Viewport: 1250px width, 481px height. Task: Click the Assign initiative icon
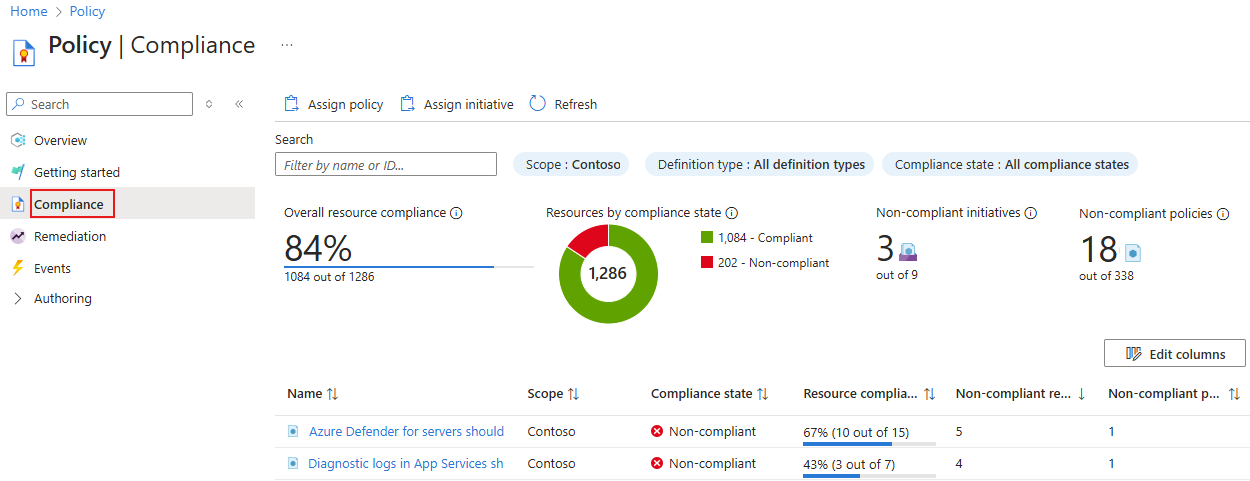click(x=407, y=104)
